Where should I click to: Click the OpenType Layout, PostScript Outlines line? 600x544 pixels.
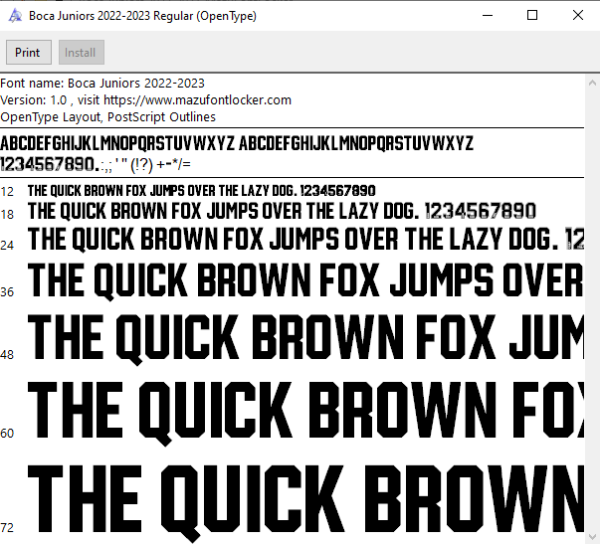click(108, 117)
